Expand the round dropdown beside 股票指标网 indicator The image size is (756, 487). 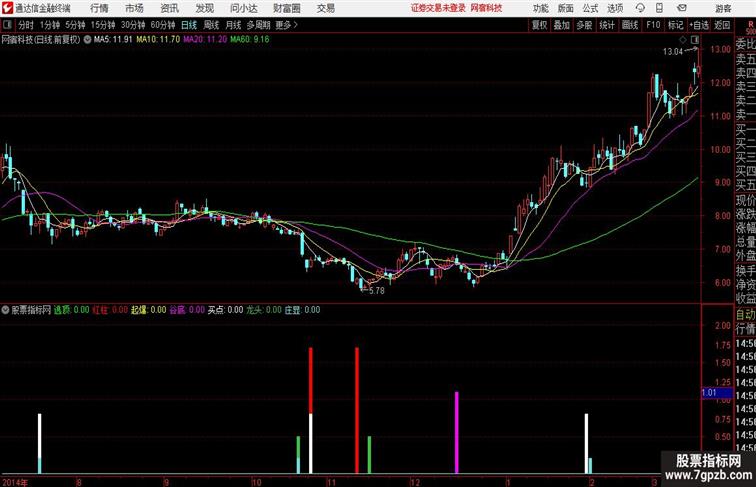point(5,310)
